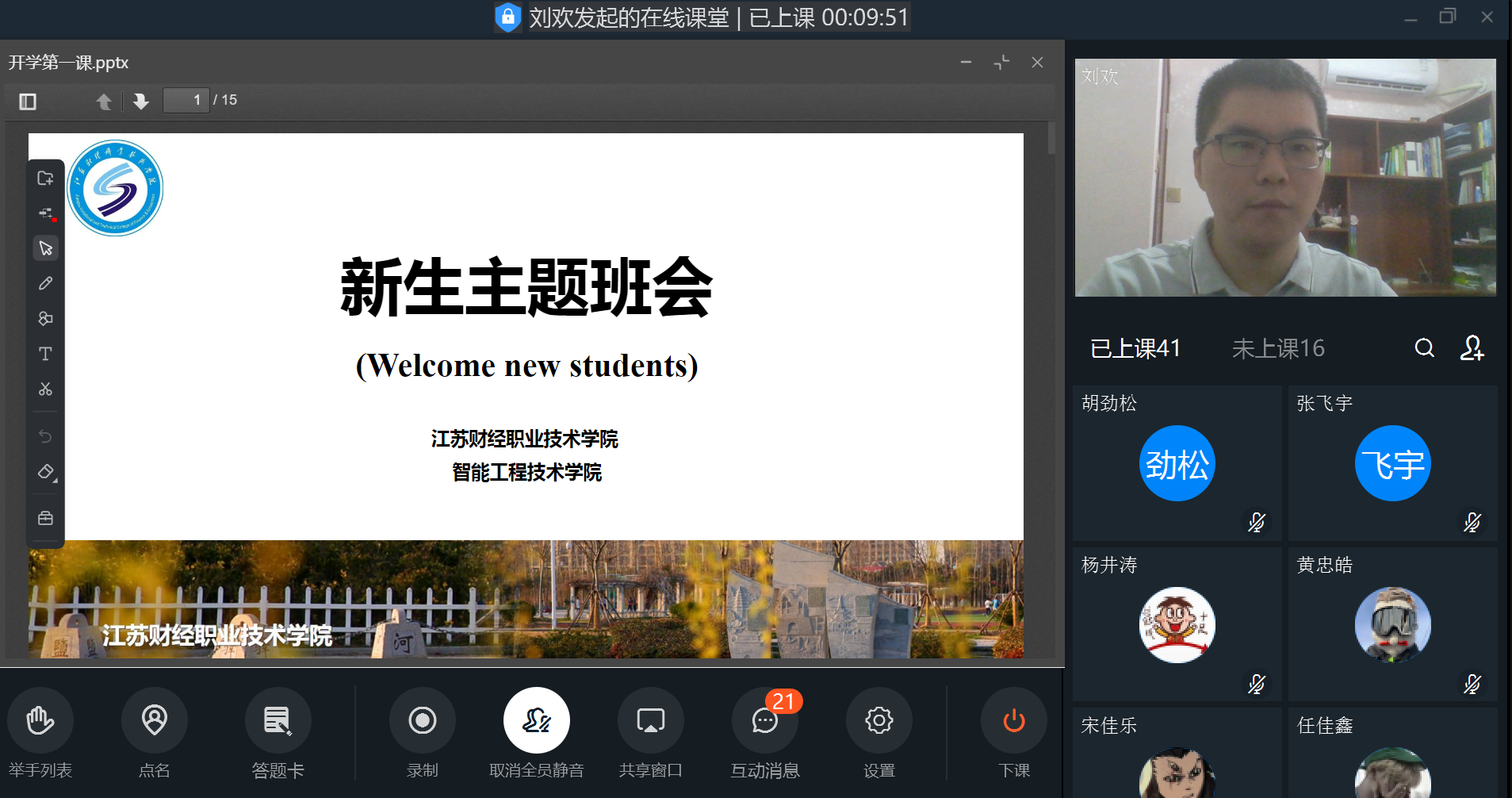This screenshot has width=1512, height=798.
Task: Open the 举手列表 raise hand list
Action: 40,720
